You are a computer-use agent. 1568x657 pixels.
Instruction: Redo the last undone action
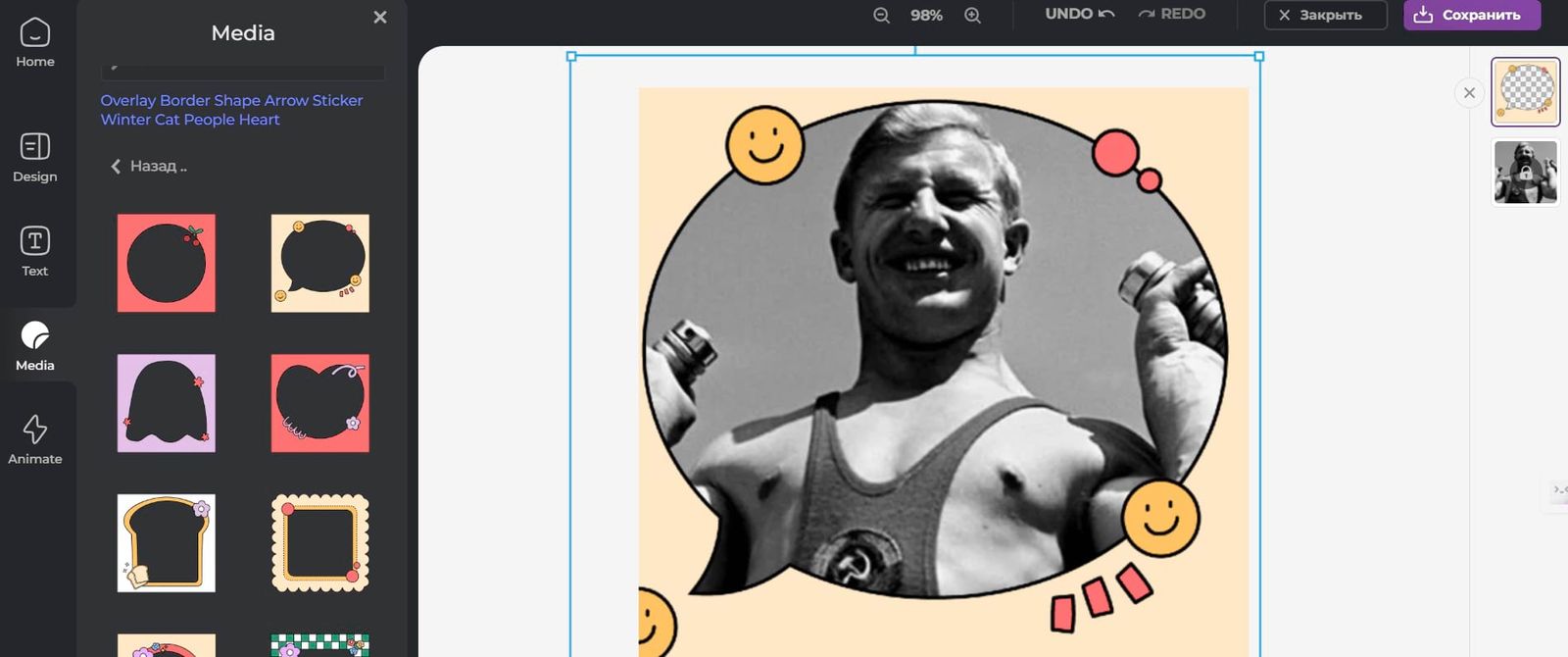[x=1172, y=14]
